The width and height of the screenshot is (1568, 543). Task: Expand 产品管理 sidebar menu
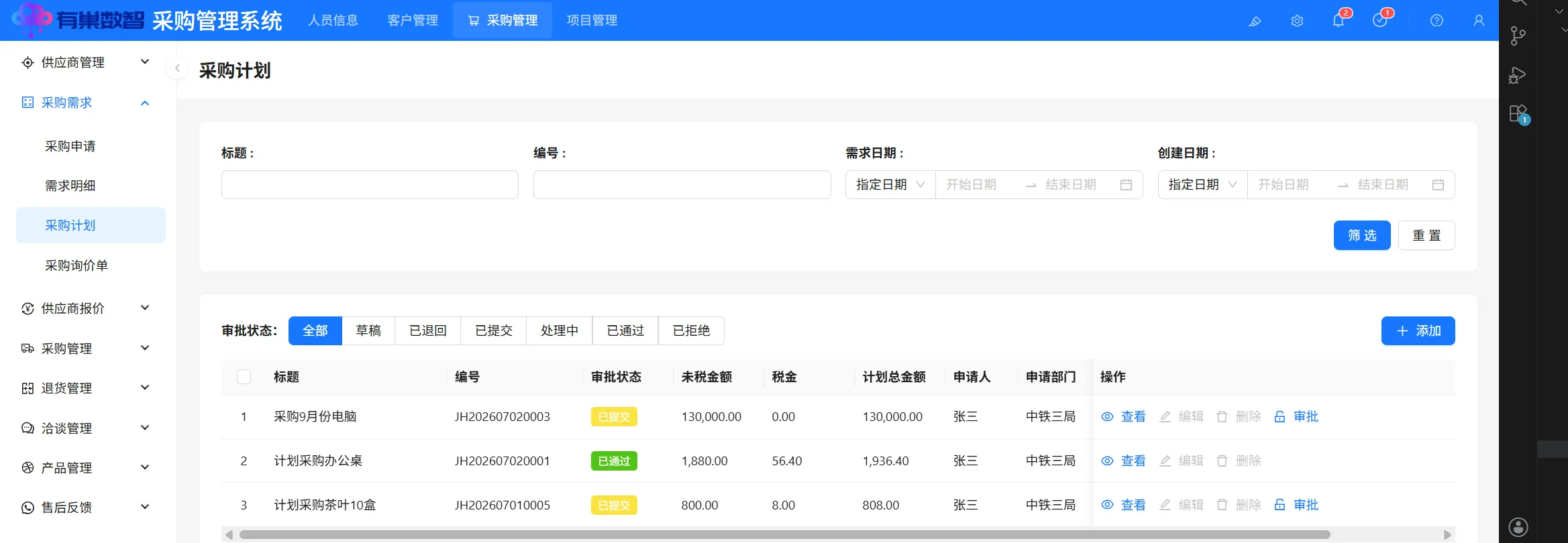tap(91, 468)
